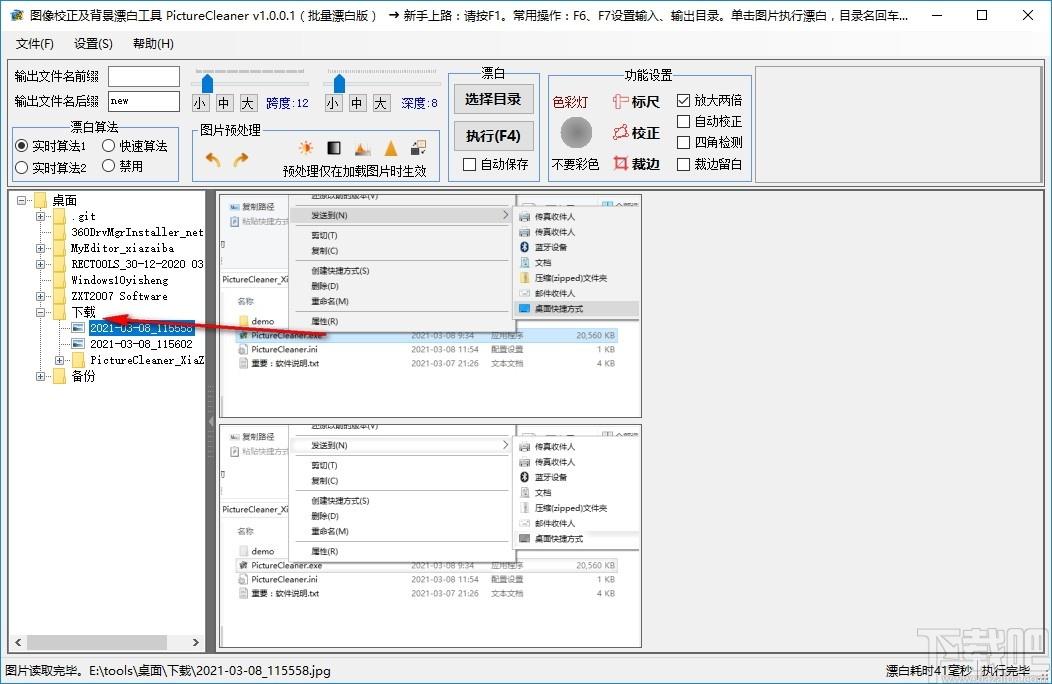
Task: Select the 禁用 algorithm option
Action: click(x=123, y=166)
